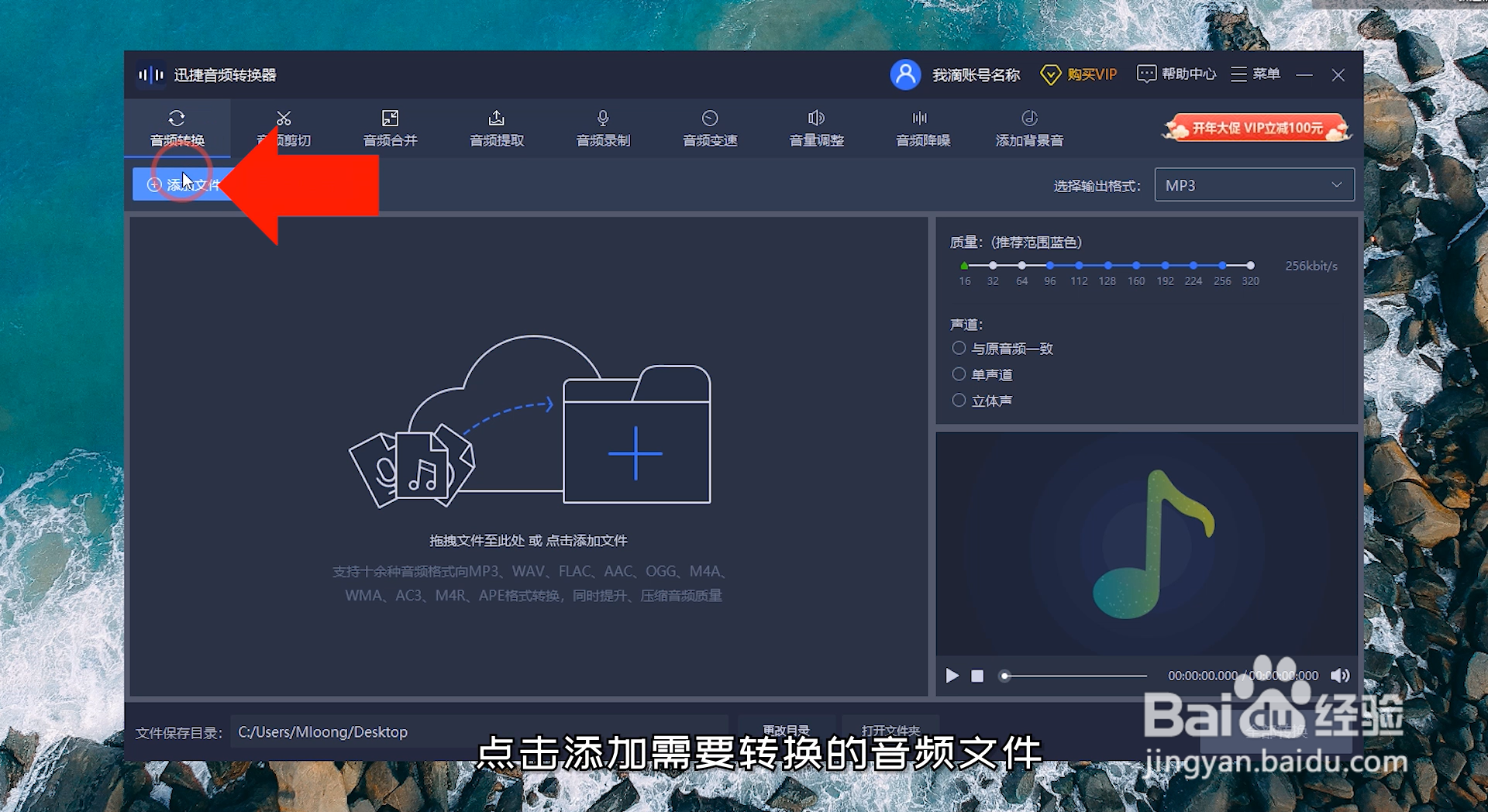Open the MP3 output format dropdown
The width and height of the screenshot is (1488, 812).
(1254, 185)
